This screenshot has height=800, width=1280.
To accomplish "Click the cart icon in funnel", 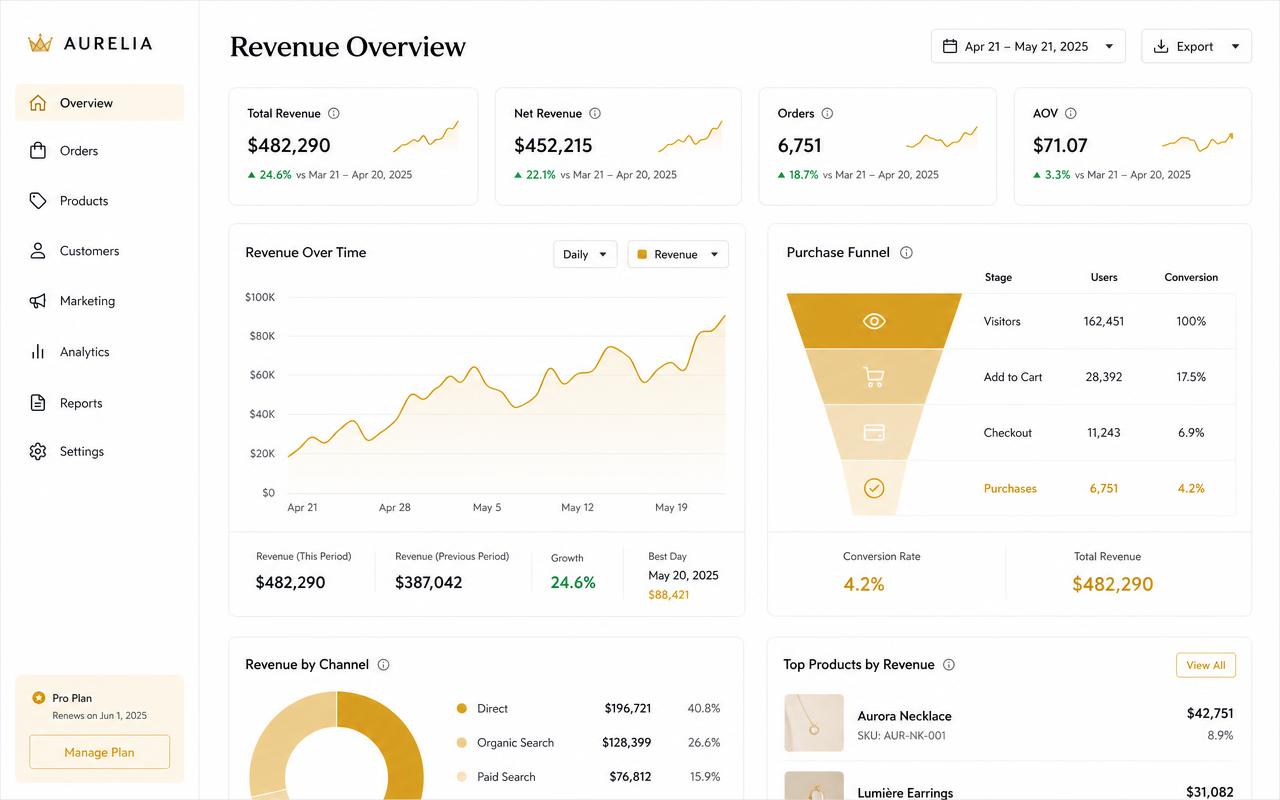I will pos(874,377).
